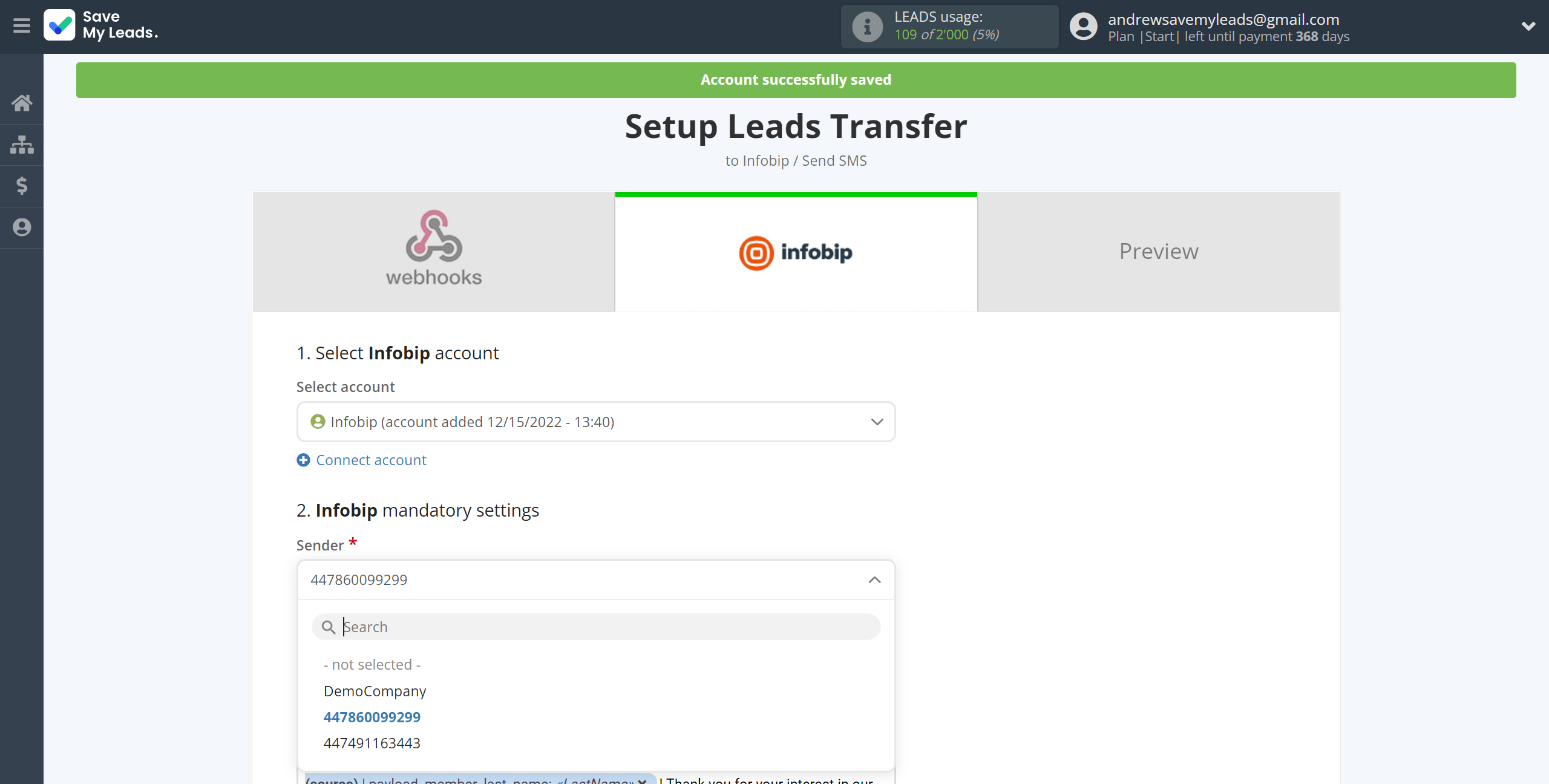Screen dimensions: 1549x784
Task: Choose the '- not selected -' option
Action: (372, 664)
